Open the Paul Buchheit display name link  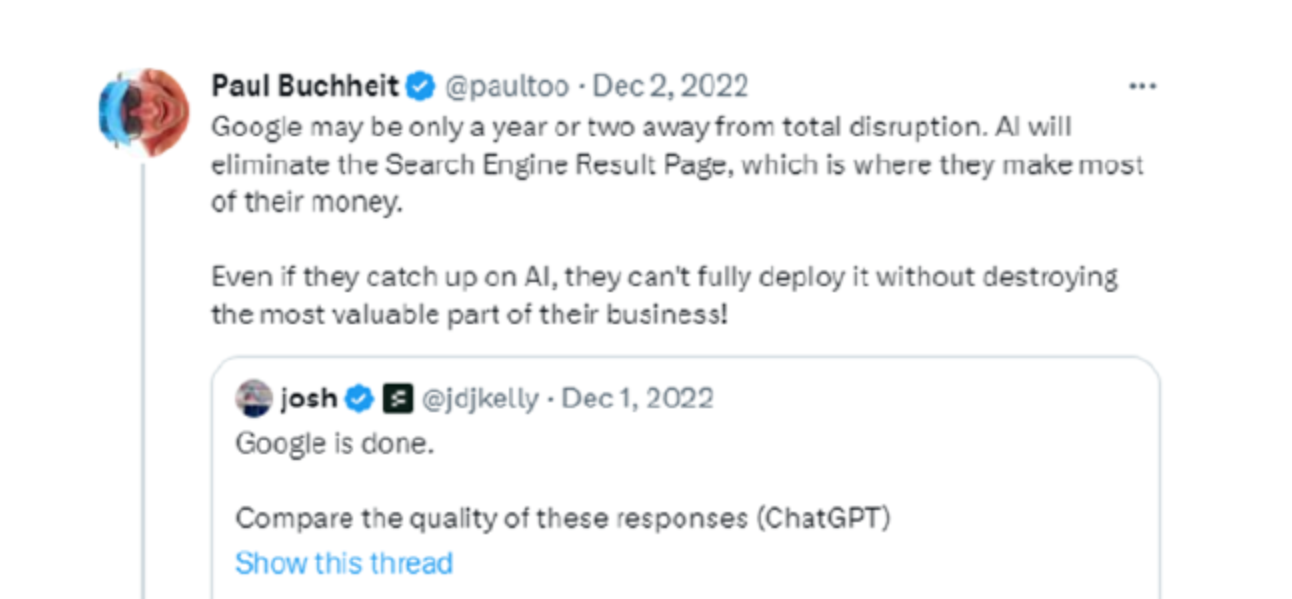[x=304, y=87]
